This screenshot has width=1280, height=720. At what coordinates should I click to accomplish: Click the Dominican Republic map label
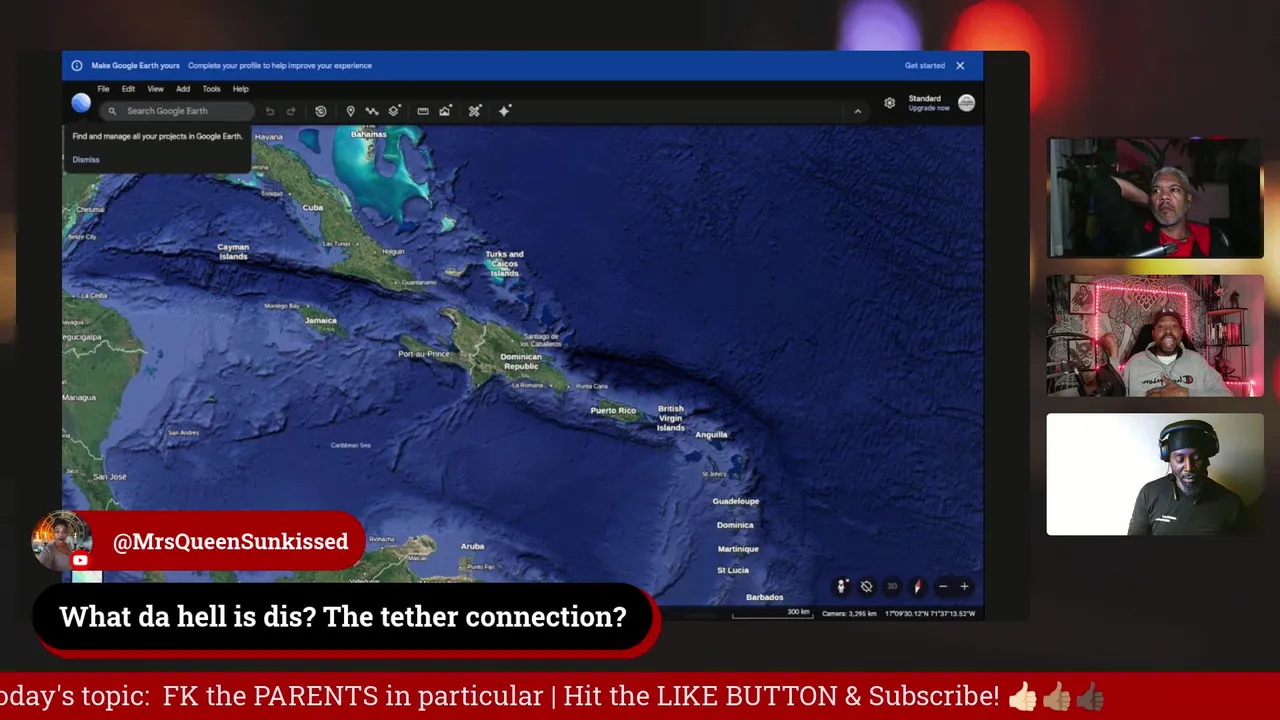coord(521,361)
